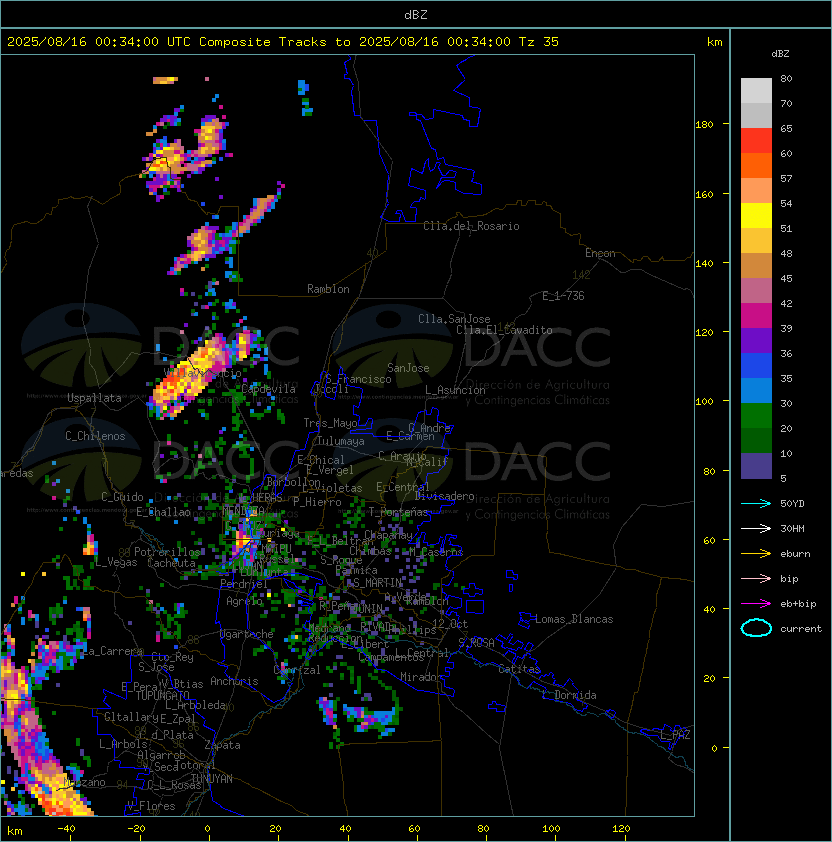Pick the slate-blue bottom dBZ swatch
Screen dimensions: 832x842
click(756, 466)
